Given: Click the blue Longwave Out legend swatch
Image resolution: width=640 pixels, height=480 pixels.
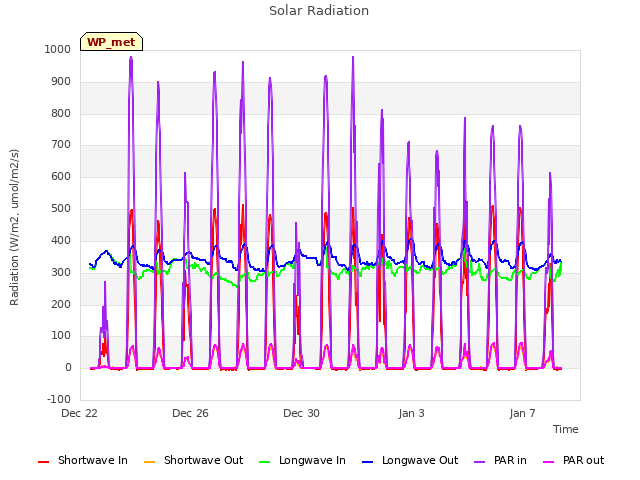Looking at the screenshot, I should (367, 462).
